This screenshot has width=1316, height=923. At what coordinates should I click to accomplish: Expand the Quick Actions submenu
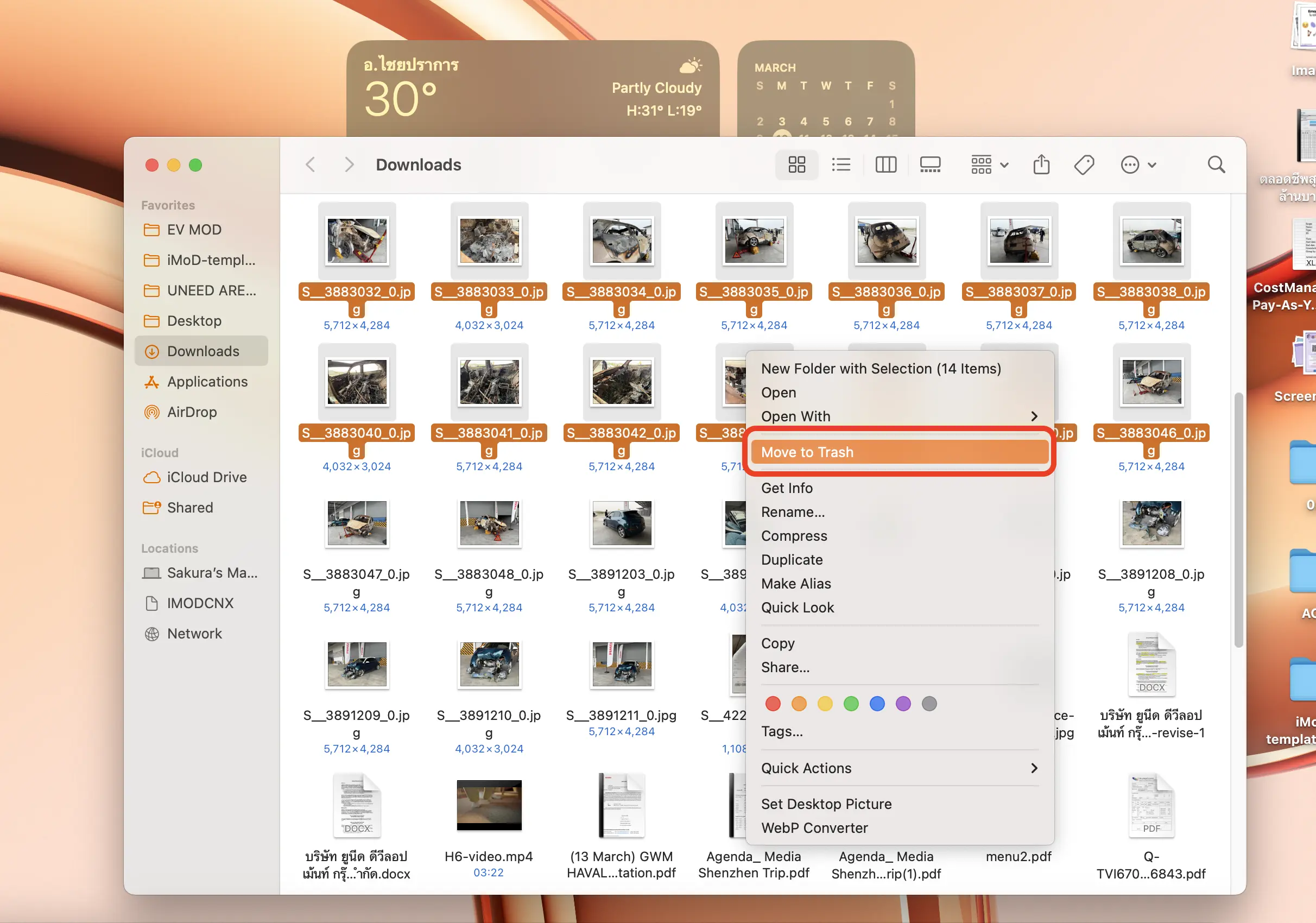click(1034, 768)
